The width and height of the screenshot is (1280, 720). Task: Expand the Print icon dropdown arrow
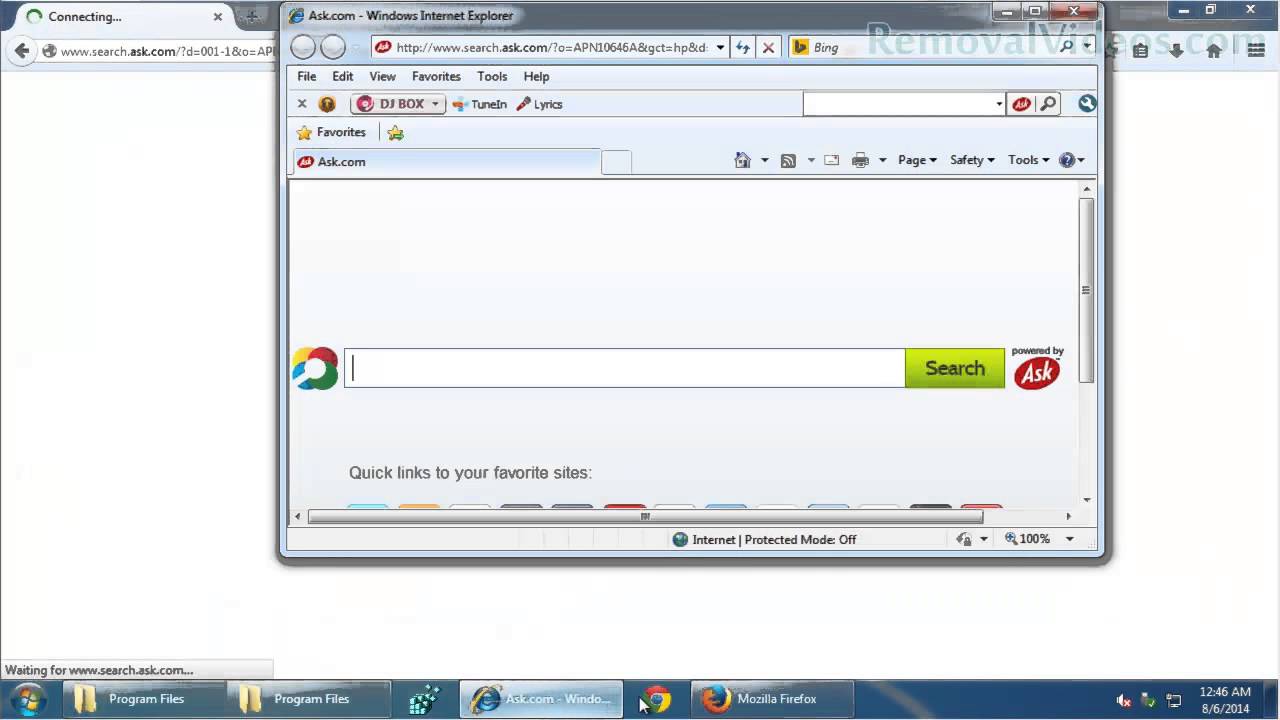click(882, 160)
